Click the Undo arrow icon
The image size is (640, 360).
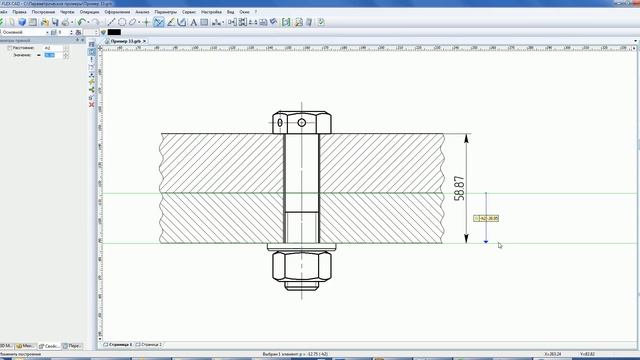82,22
